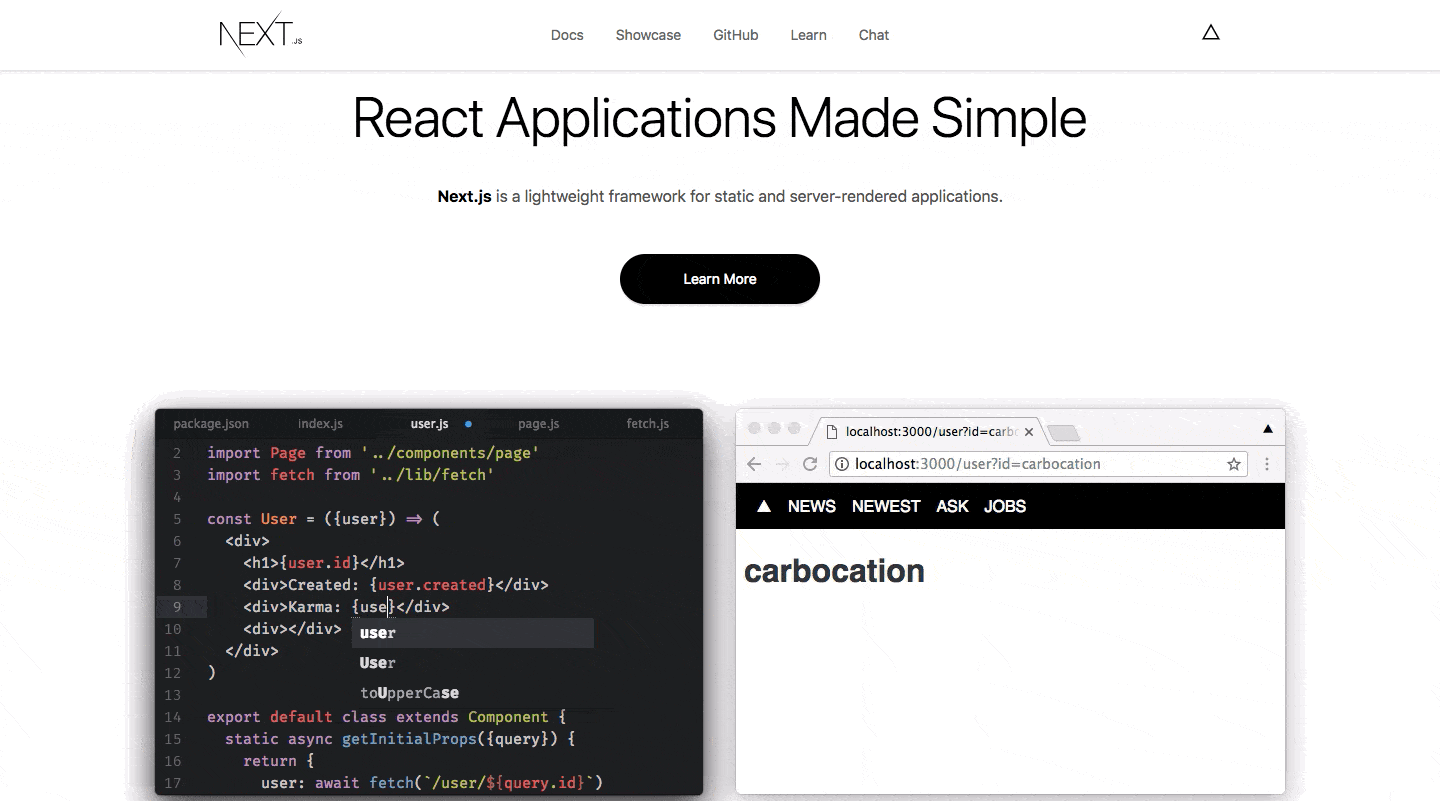Click line number 9 in the editor gutter
This screenshot has width=1440, height=801.
(177, 607)
